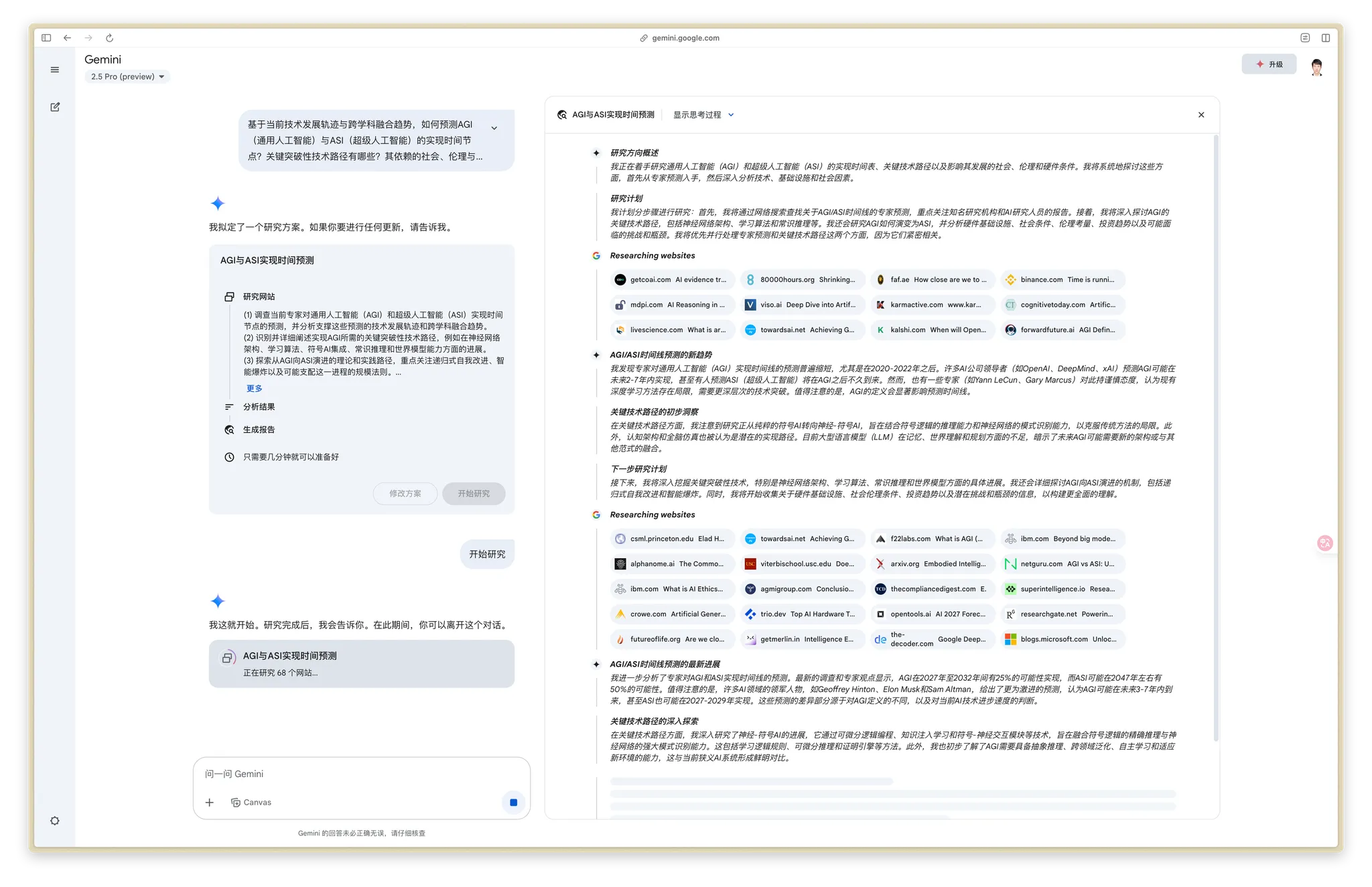Screen dimensions: 1372x887
Task: Toggle the Canvas option
Action: tap(251, 802)
